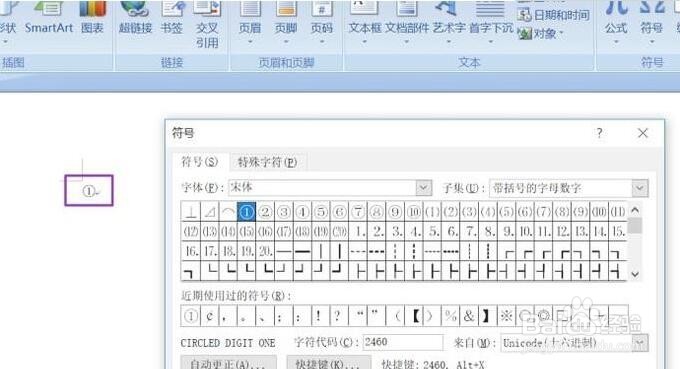Click the 字符代码 2460 field
Viewport: 680px width, 369px height.
403,342
